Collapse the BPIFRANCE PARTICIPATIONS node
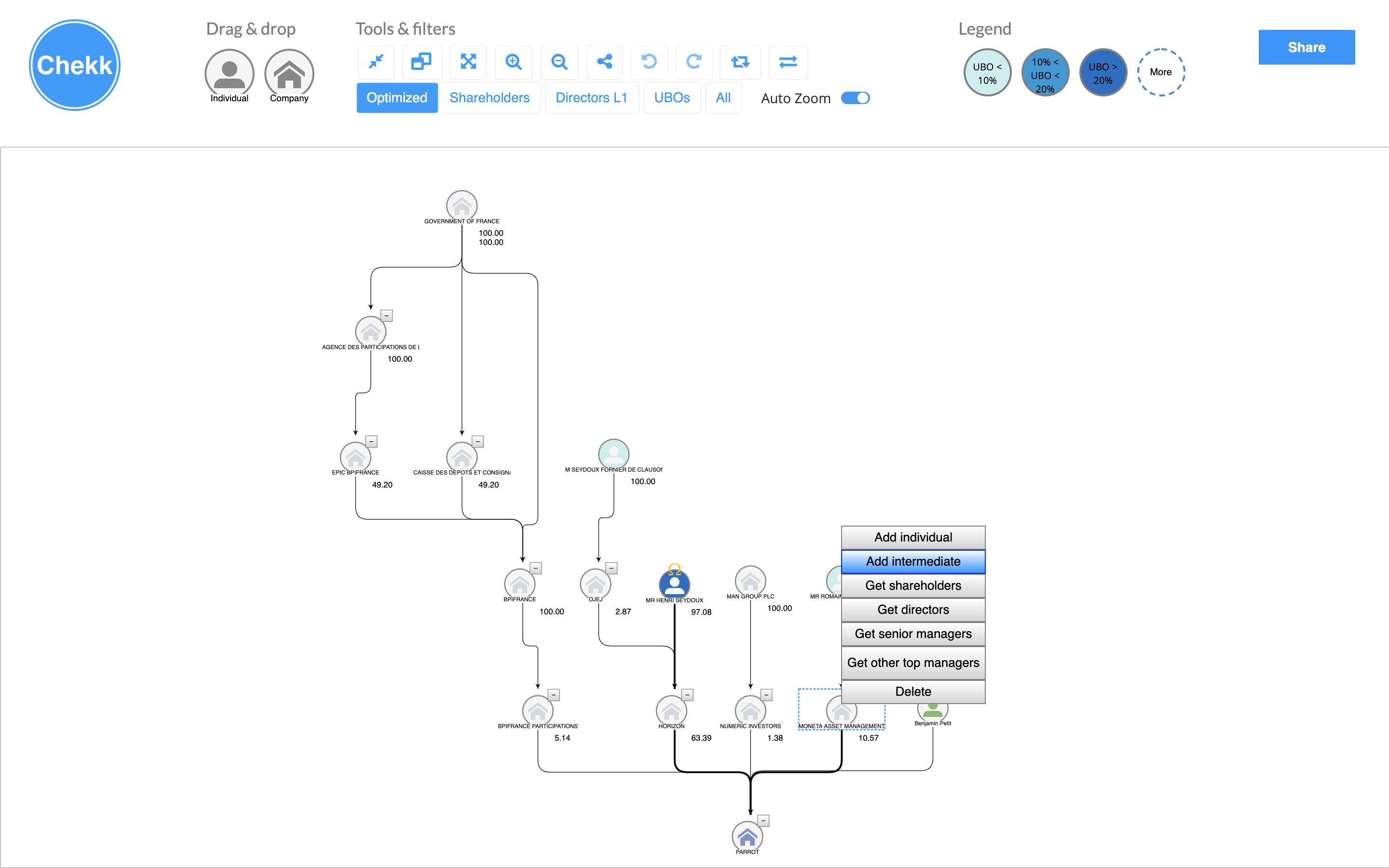The image size is (1389, 868). [553, 695]
